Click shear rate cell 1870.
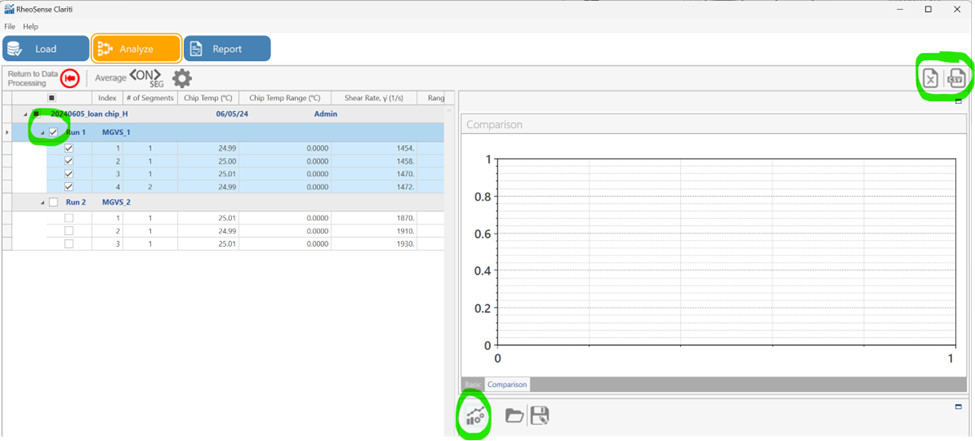Image resolution: width=975 pixels, height=441 pixels. point(374,218)
